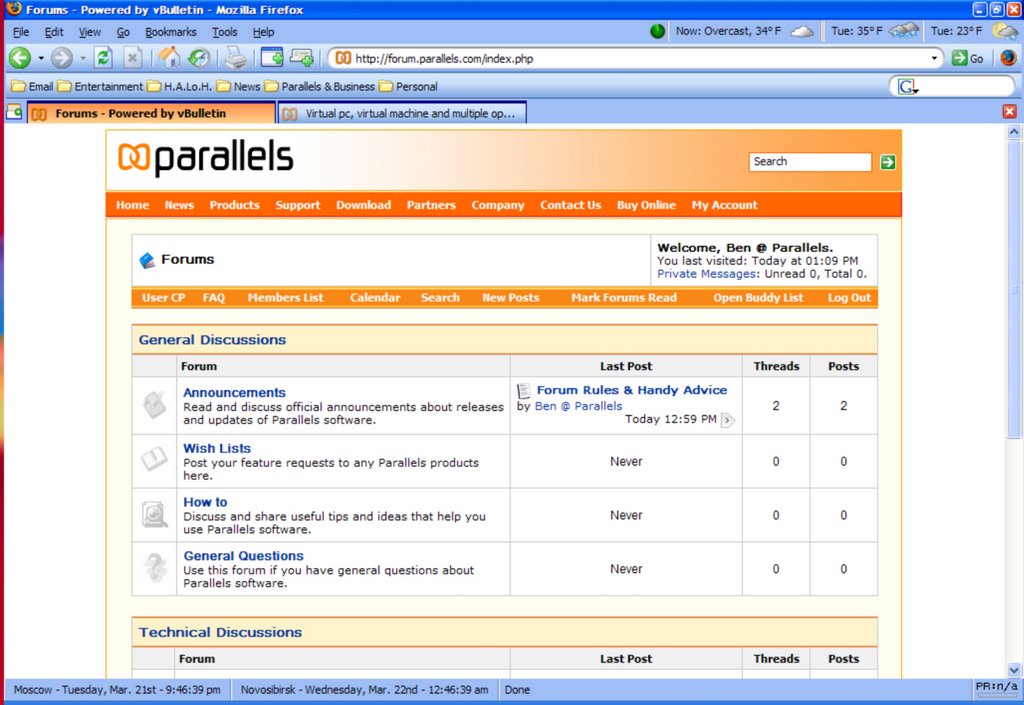Click the General Questions forum question icon
This screenshot has width=1024, height=705.
[x=155, y=568]
